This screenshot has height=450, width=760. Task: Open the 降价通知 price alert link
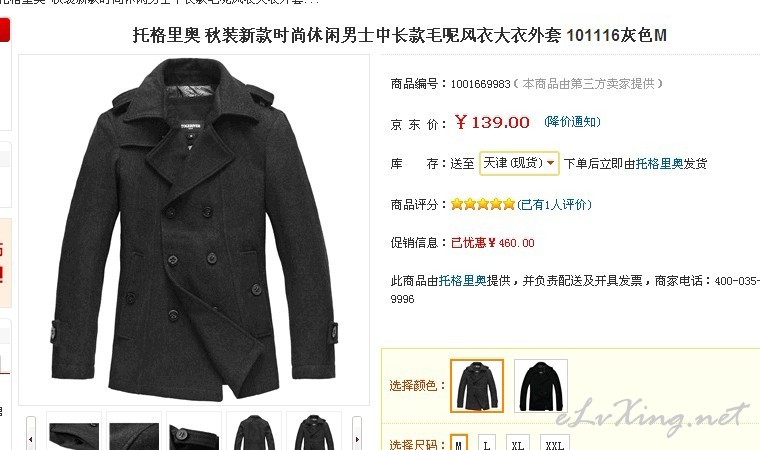[x=572, y=122]
